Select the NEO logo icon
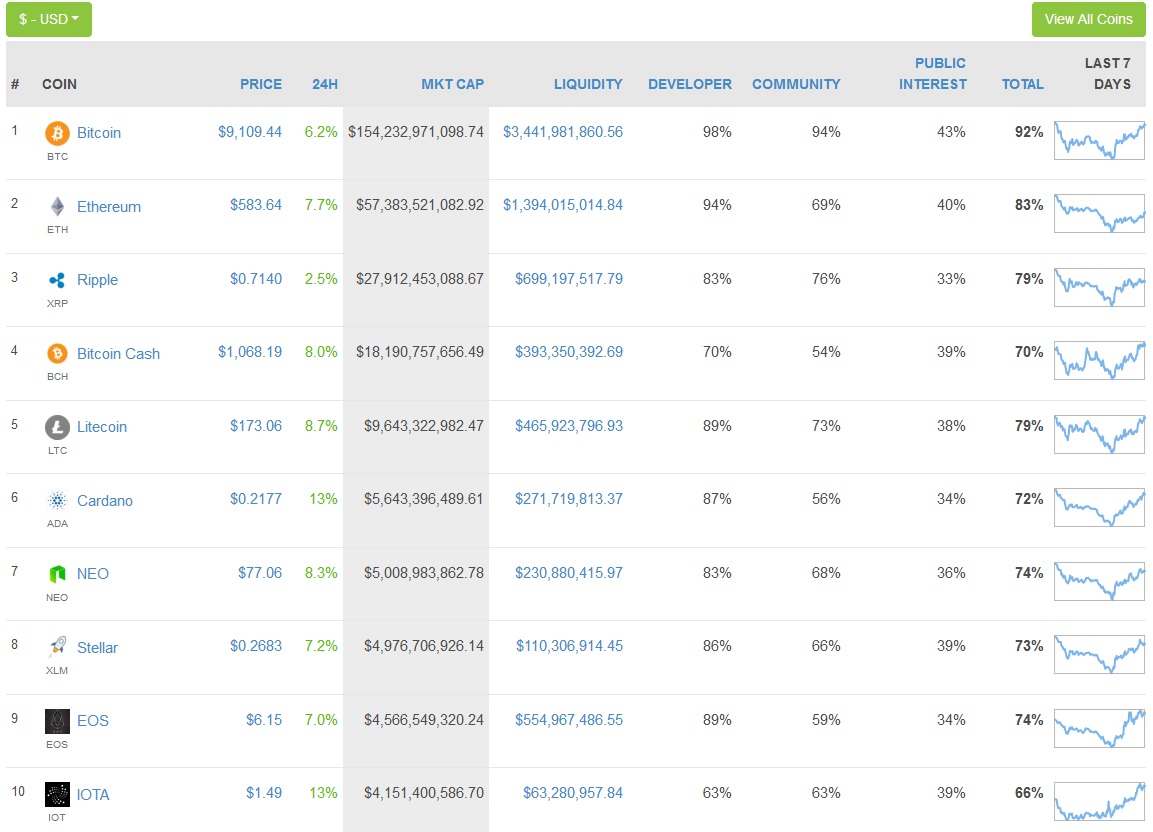The width and height of the screenshot is (1153, 832). [57, 573]
